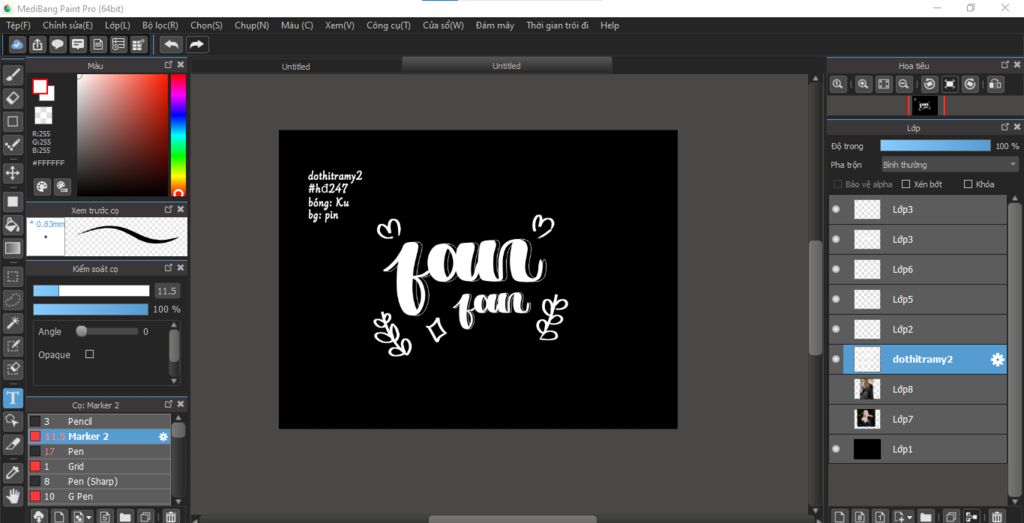
Task: Fit canvas to window in navigator
Action: click(x=884, y=84)
